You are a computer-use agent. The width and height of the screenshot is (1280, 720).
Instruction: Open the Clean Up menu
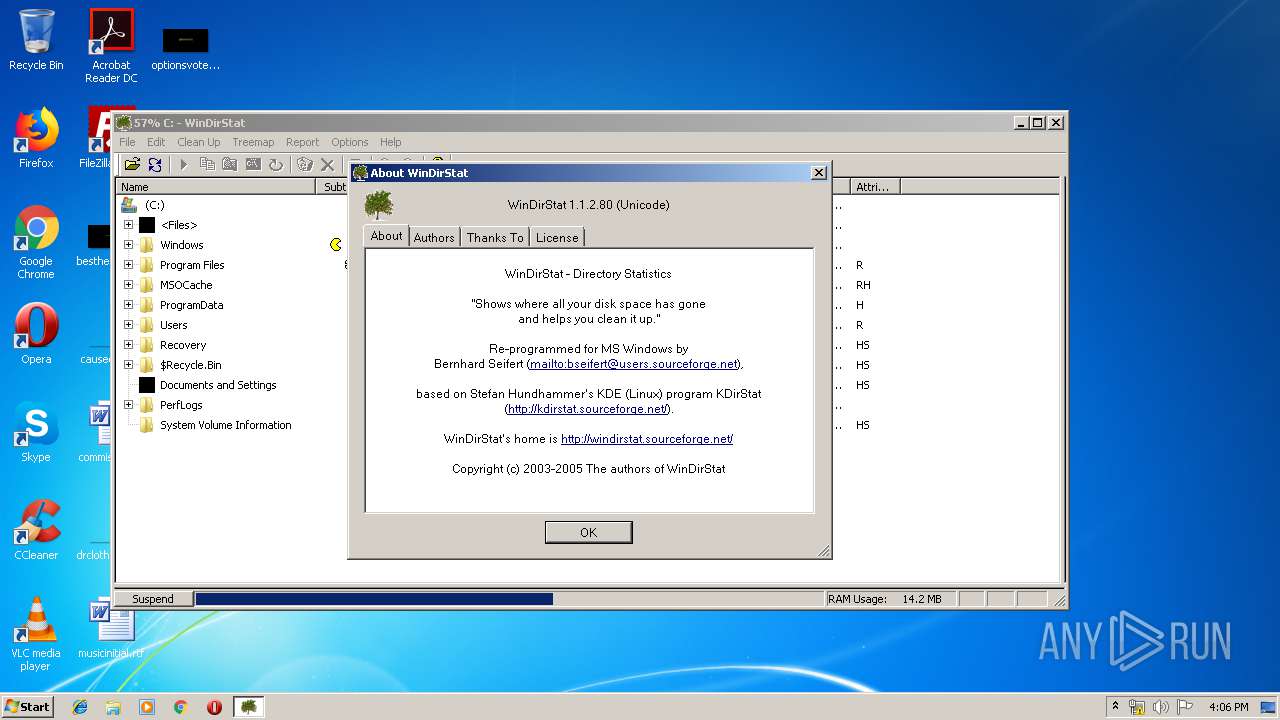pos(199,142)
